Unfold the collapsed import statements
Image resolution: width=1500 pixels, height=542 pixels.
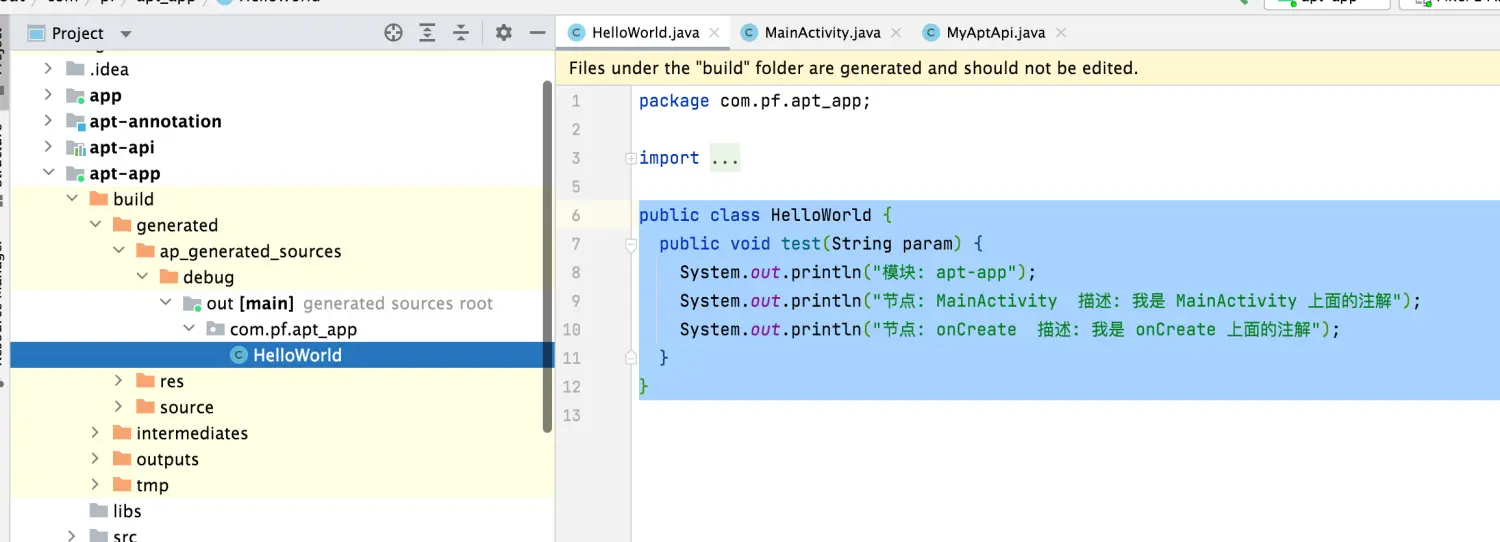click(x=630, y=158)
